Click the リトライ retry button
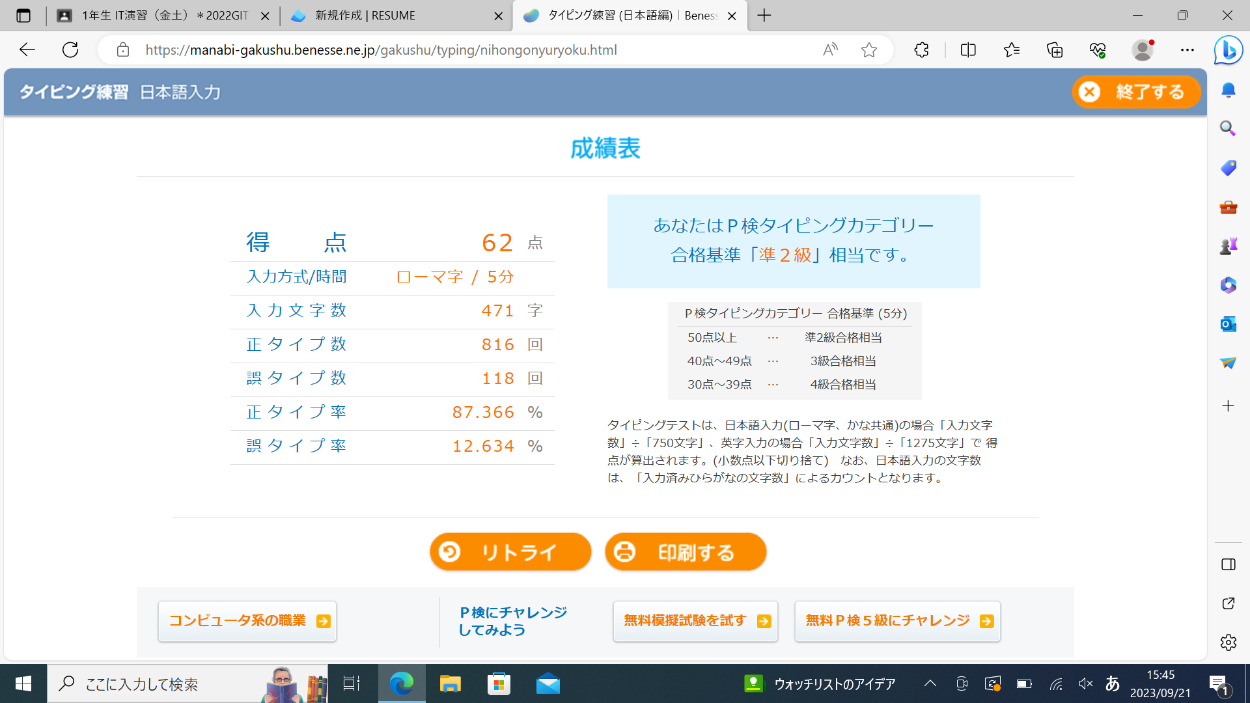Screen dimensions: 1250x703 510,552
